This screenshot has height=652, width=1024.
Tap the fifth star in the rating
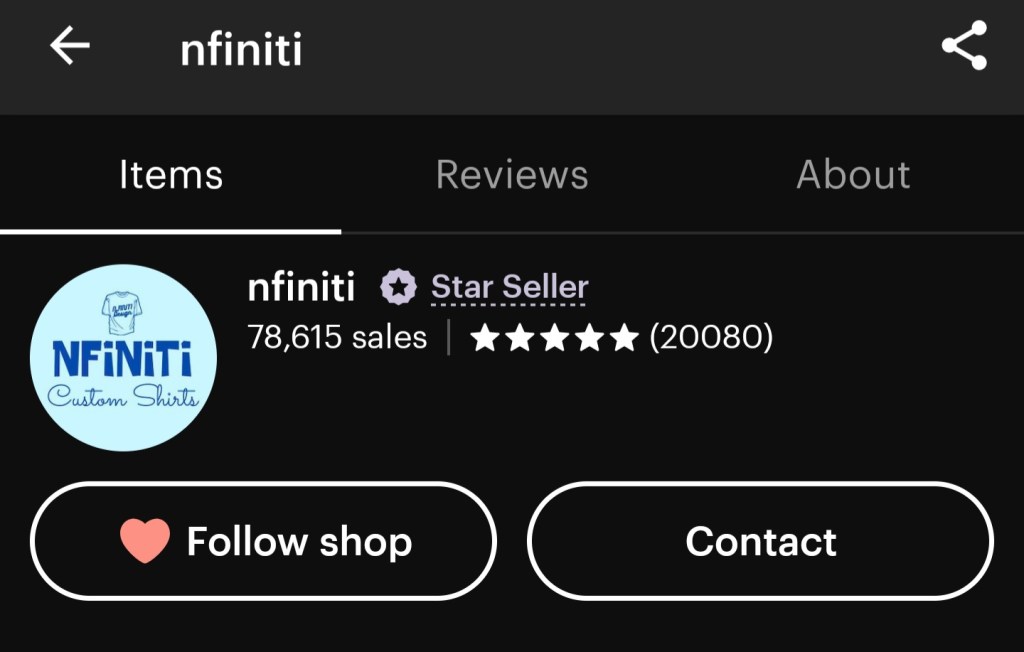623,338
